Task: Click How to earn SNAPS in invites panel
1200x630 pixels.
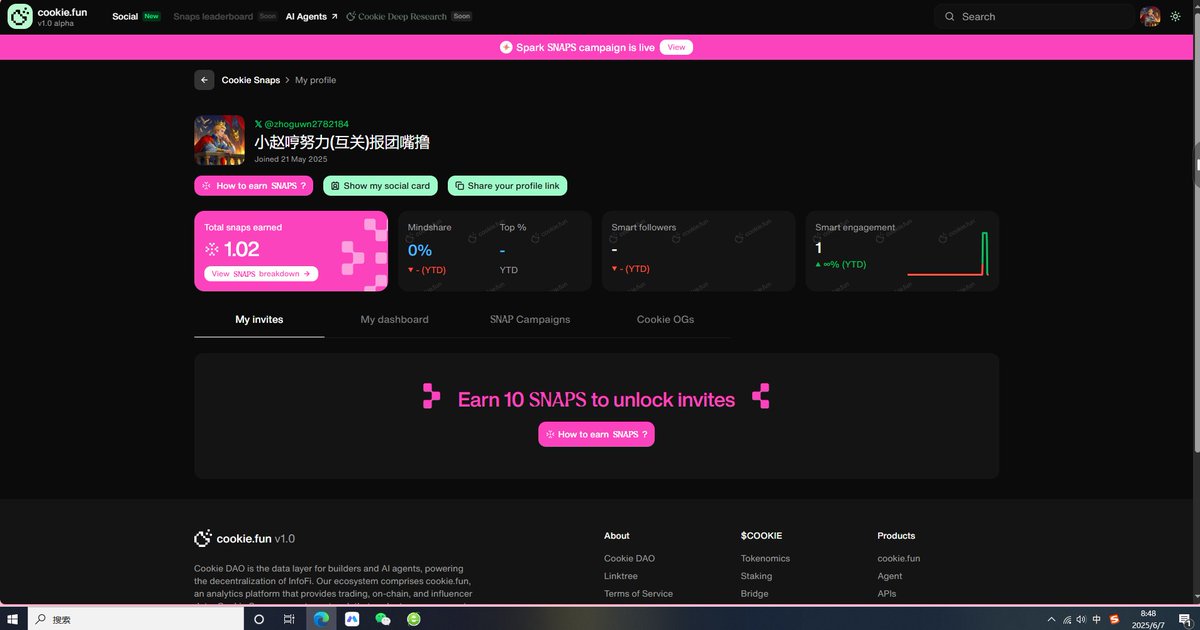Action: point(596,434)
